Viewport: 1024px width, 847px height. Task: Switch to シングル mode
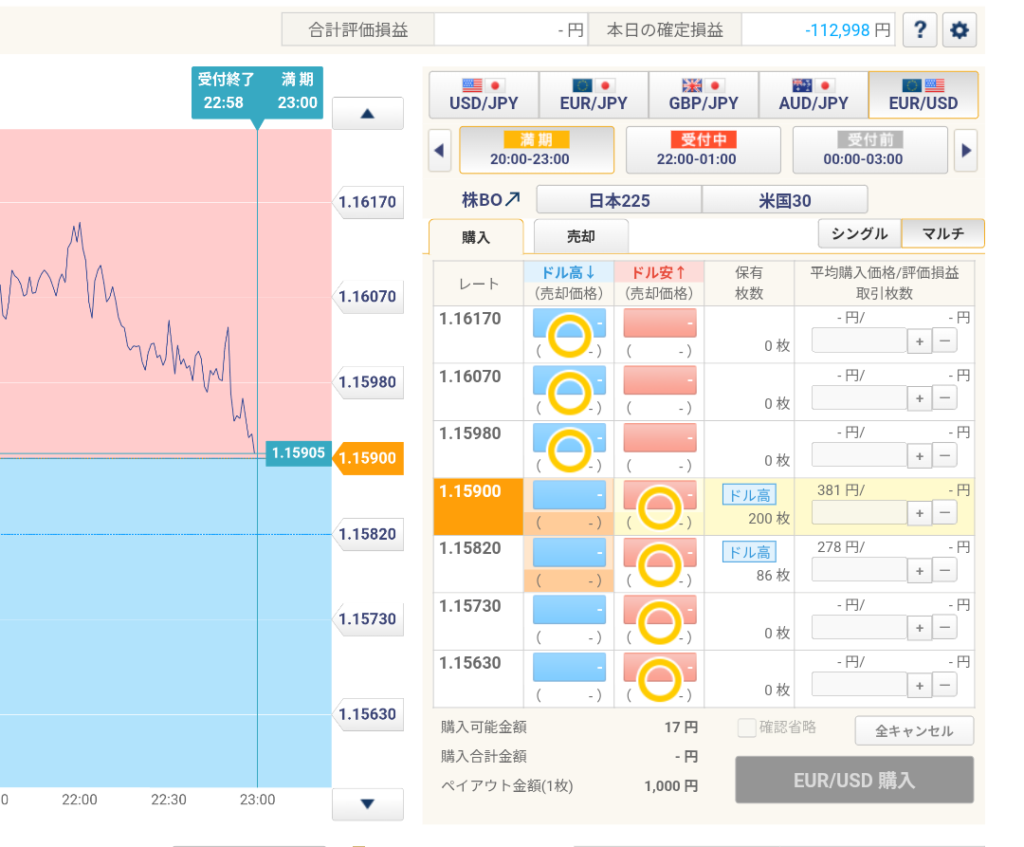859,234
